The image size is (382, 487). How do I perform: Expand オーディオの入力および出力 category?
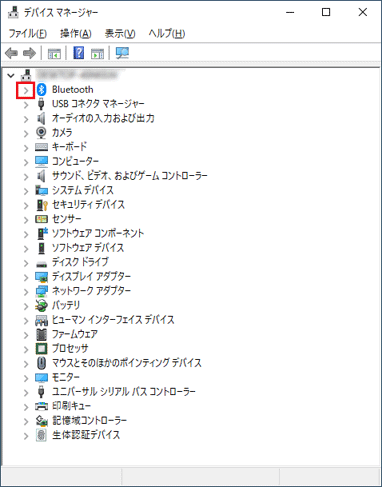click(x=26, y=119)
